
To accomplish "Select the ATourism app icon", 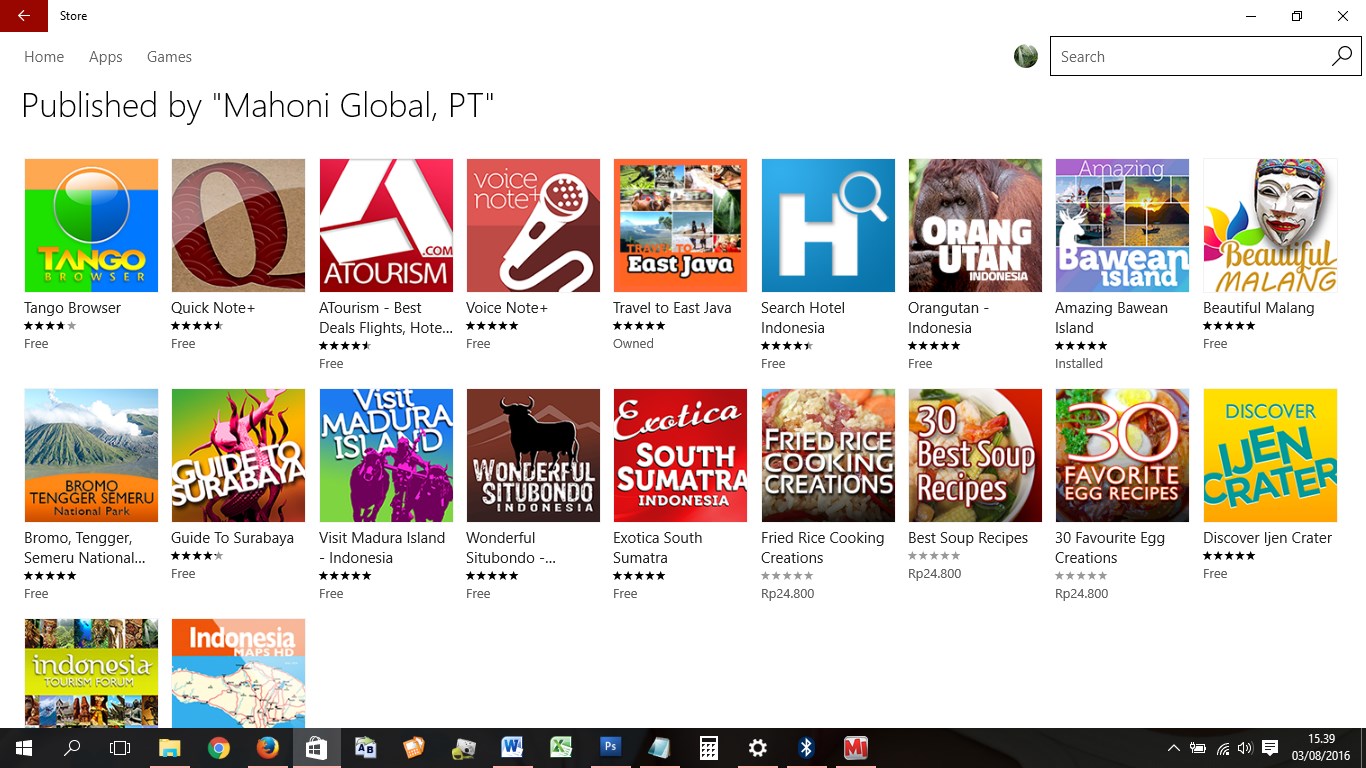I will (x=386, y=225).
